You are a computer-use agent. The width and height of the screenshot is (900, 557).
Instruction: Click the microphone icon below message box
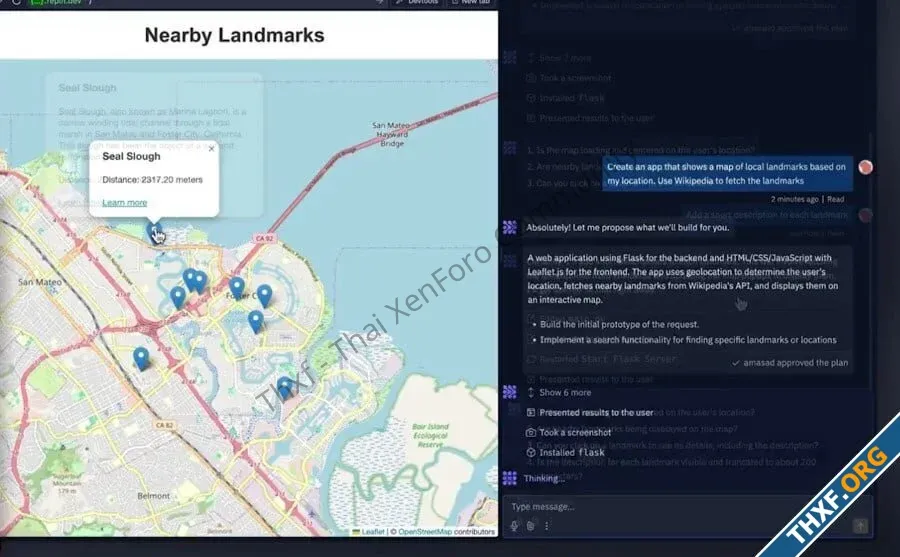pos(515,526)
